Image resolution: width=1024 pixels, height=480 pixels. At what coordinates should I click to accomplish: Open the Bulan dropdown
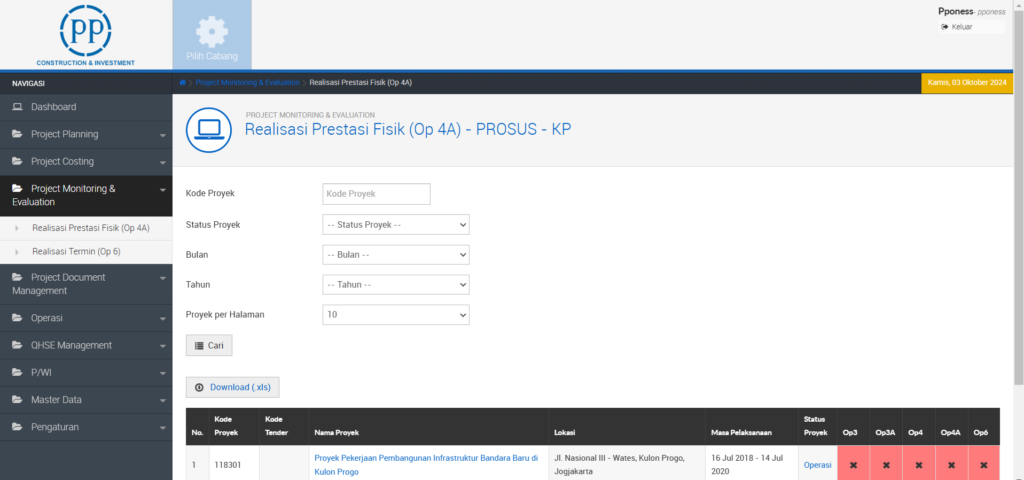coord(396,255)
